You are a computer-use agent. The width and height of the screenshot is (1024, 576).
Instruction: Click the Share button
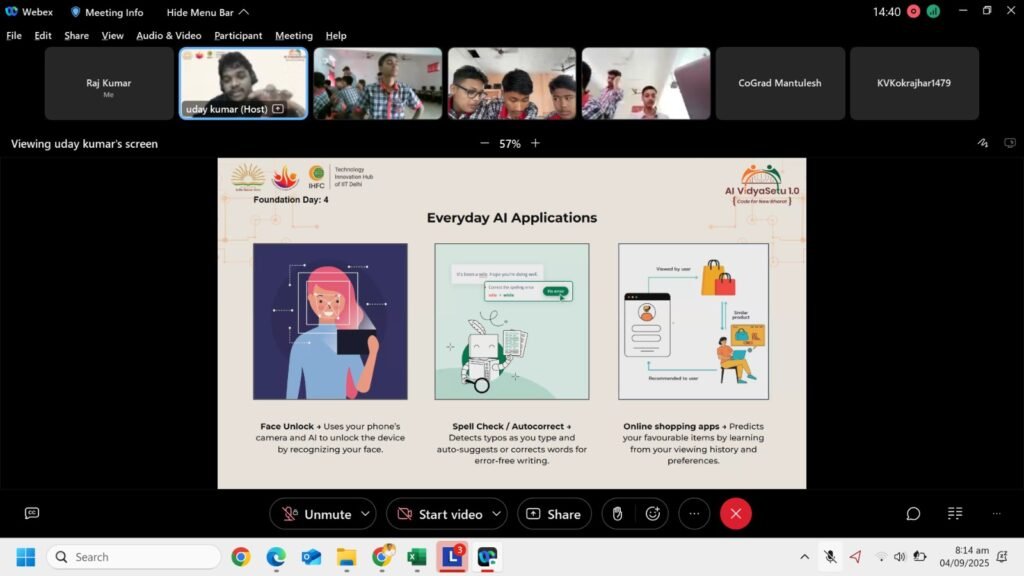[553, 514]
